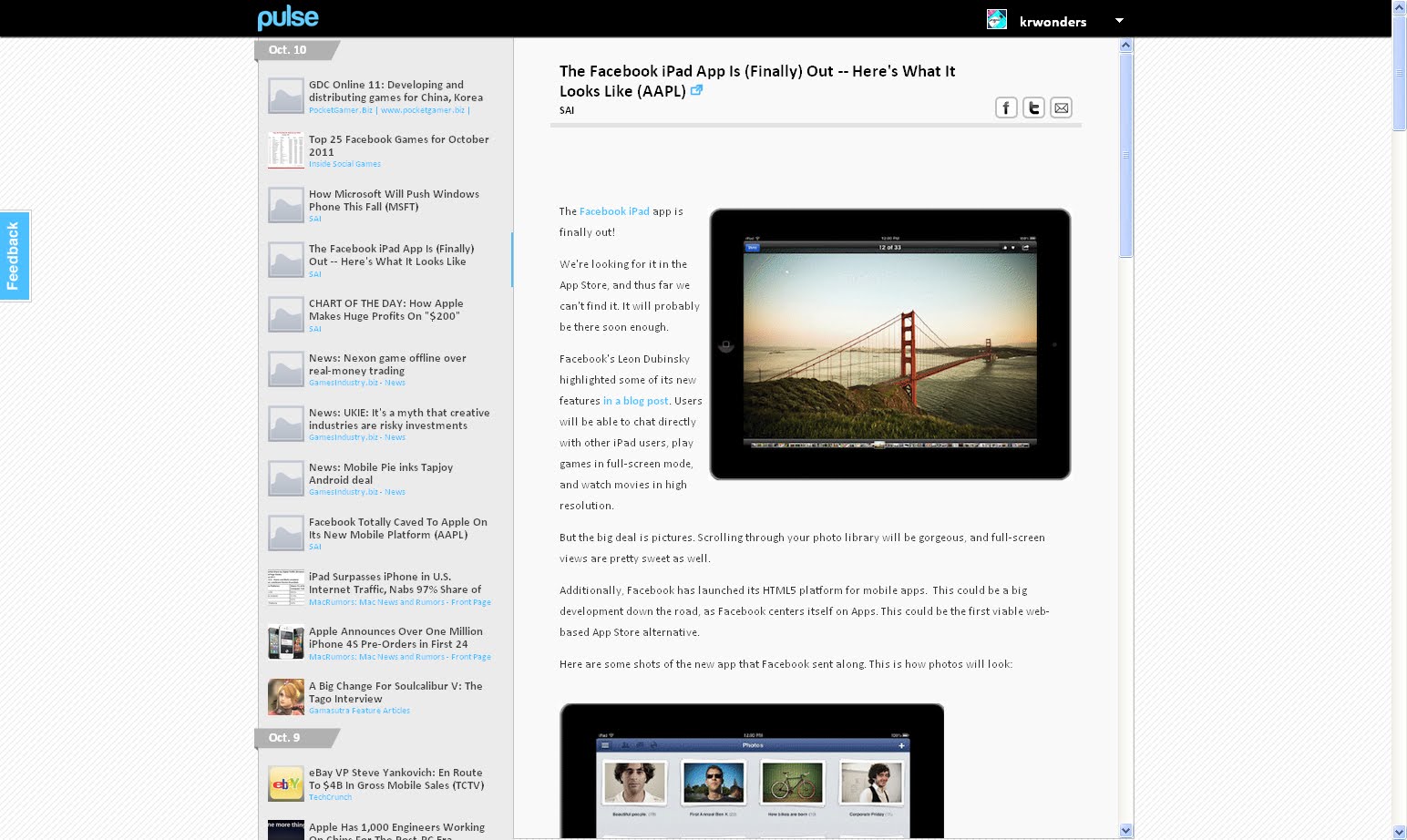Follow the 'in a blog post' link

(636, 401)
